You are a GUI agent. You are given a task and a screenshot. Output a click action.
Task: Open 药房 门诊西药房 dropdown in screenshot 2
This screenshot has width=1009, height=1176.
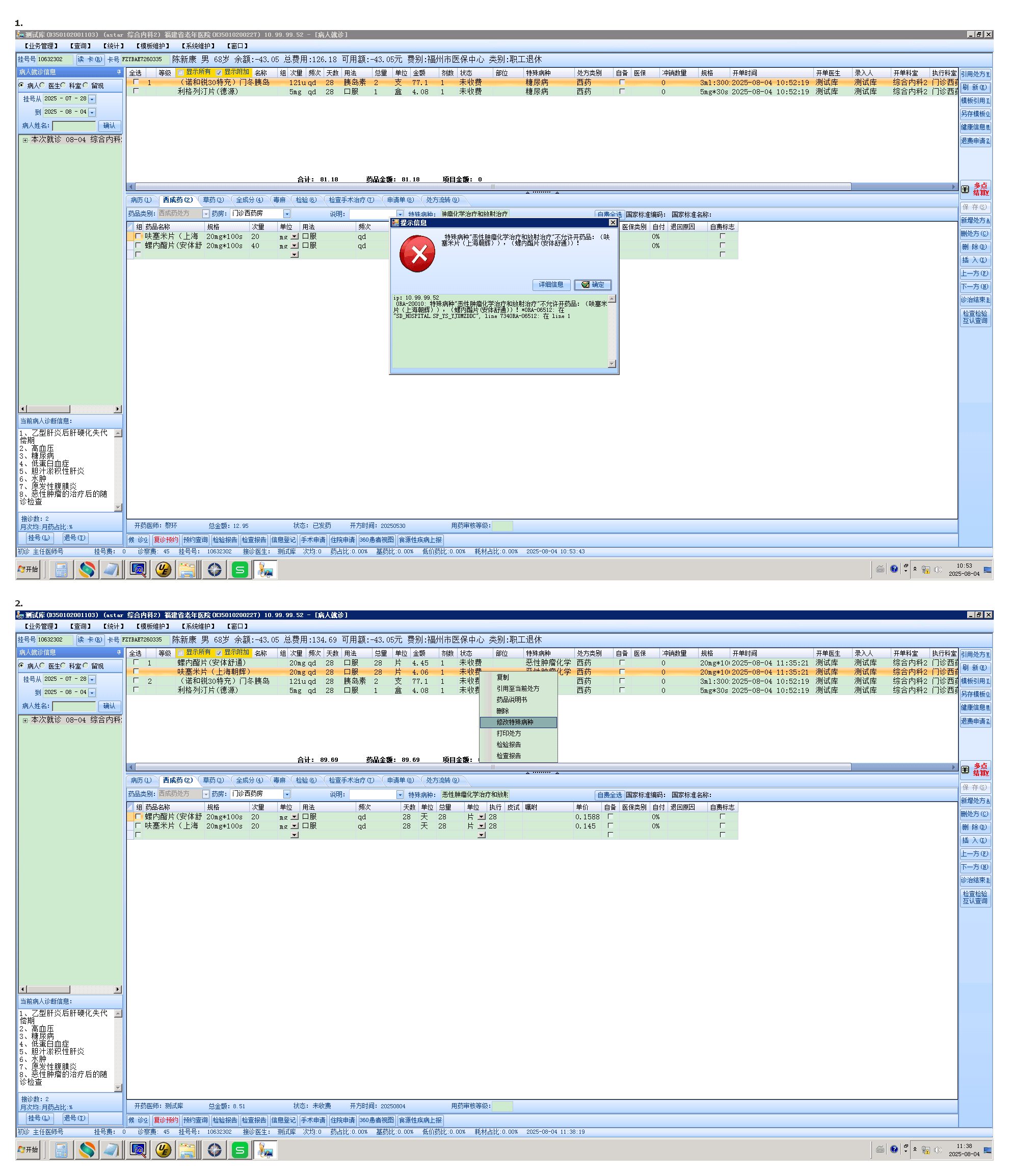tap(286, 794)
